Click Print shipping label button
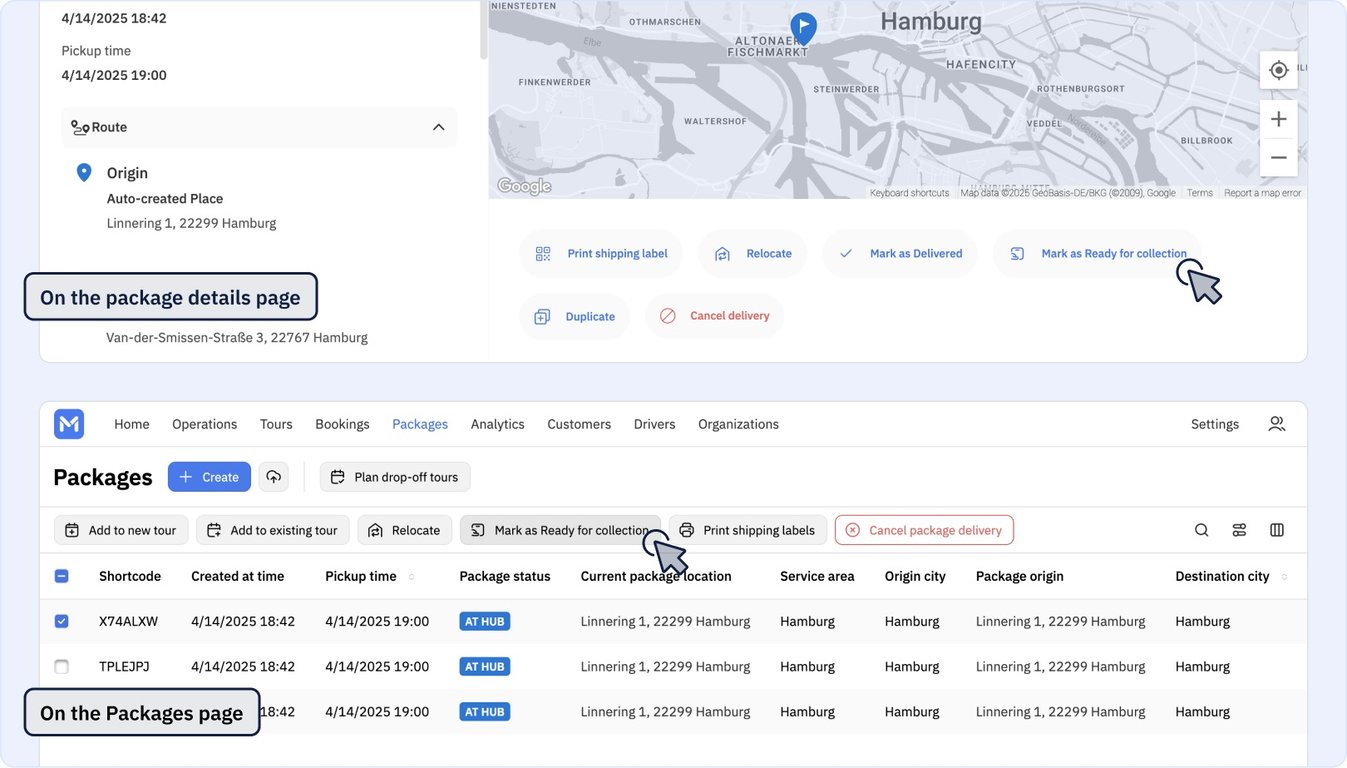1347x768 pixels. click(601, 254)
